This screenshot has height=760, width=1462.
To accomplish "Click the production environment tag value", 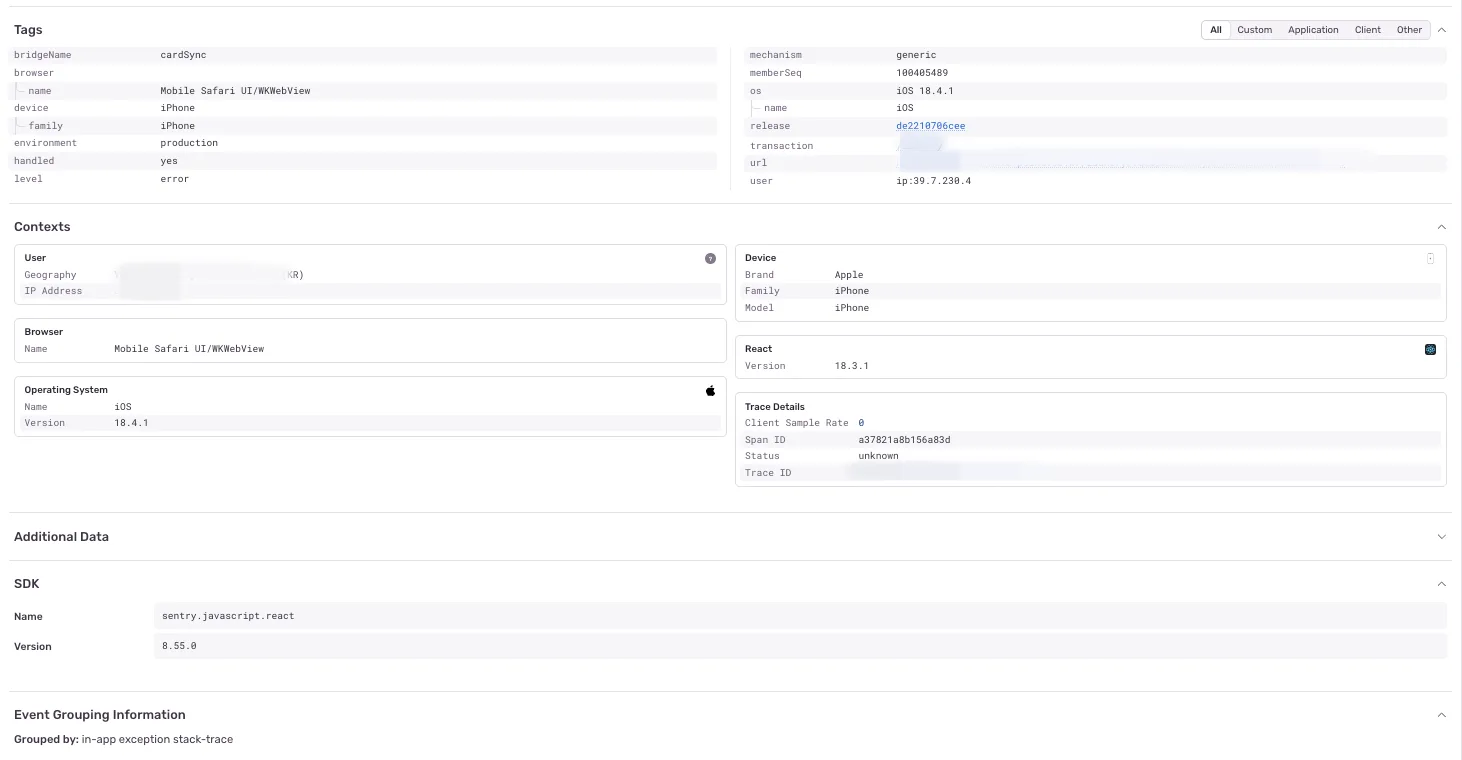I will click(189, 143).
